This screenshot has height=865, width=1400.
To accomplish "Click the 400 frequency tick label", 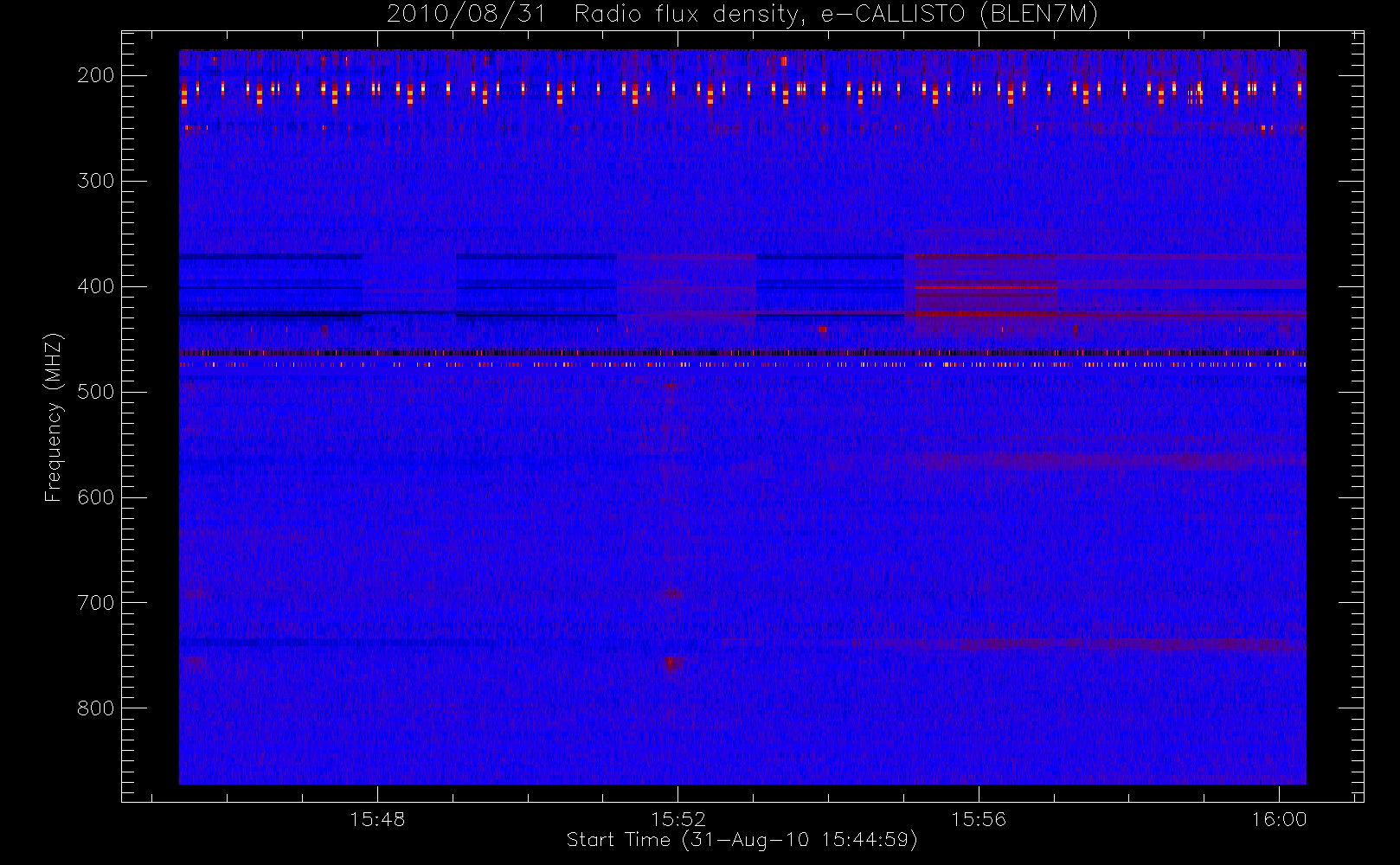I will 96,286.
